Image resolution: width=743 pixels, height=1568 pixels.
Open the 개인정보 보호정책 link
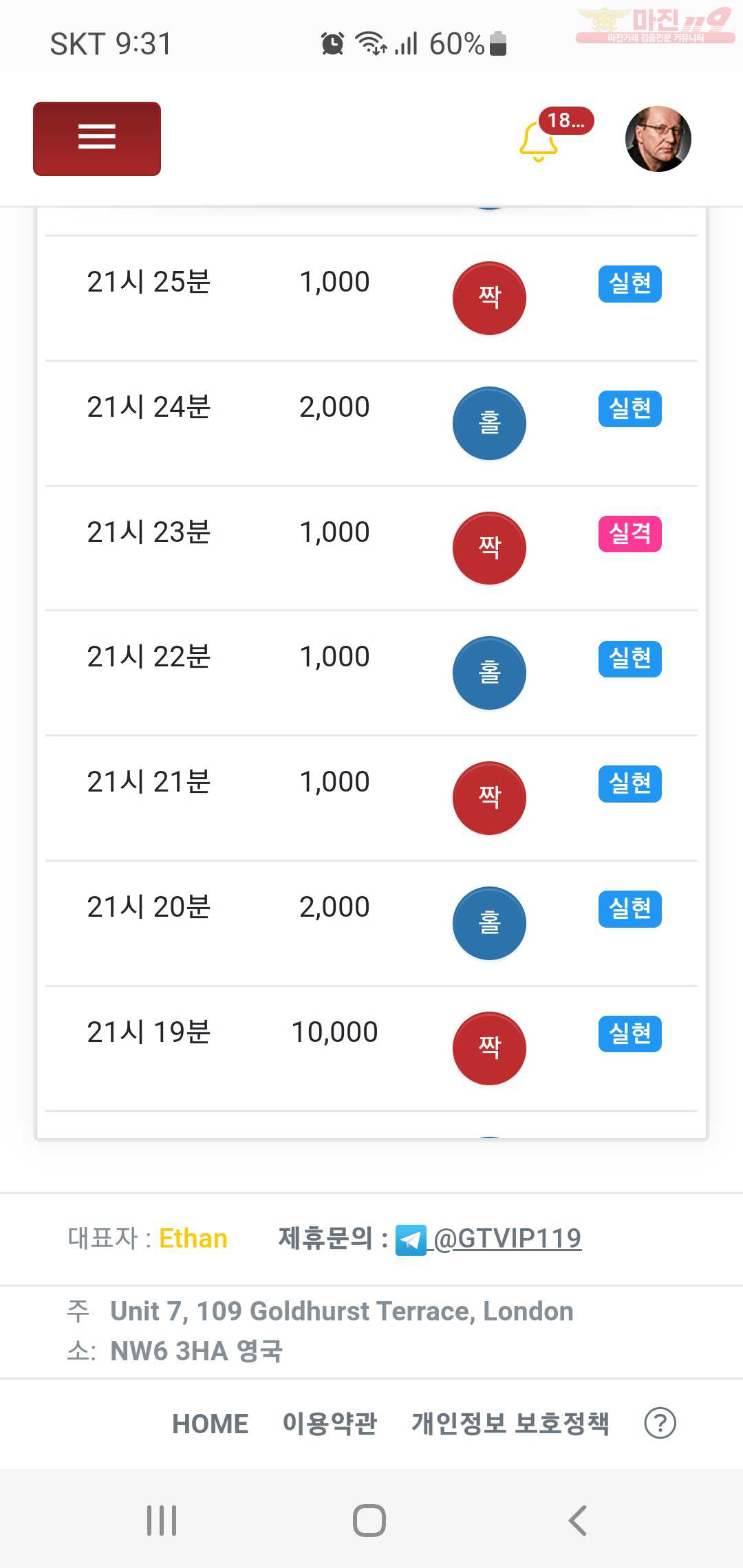[x=510, y=1424]
